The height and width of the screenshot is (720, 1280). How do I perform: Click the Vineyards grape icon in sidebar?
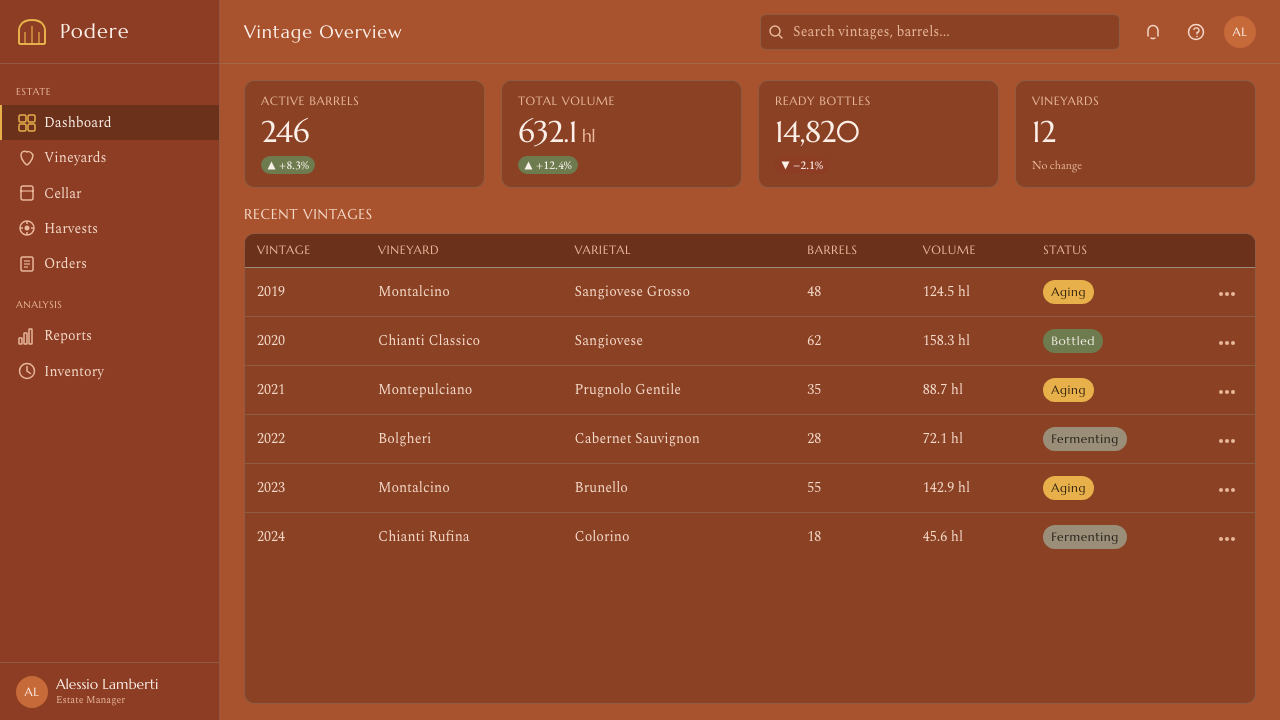(27, 158)
